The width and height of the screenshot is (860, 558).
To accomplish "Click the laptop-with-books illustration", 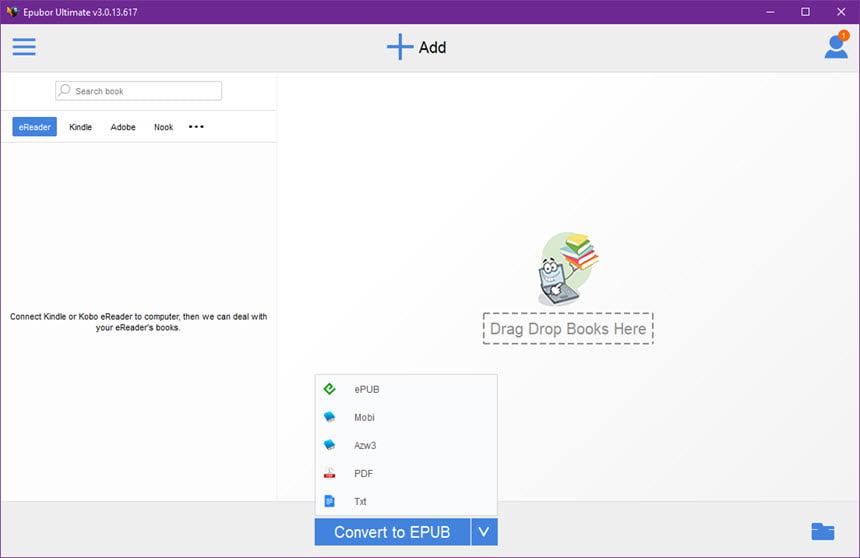I will point(567,268).
